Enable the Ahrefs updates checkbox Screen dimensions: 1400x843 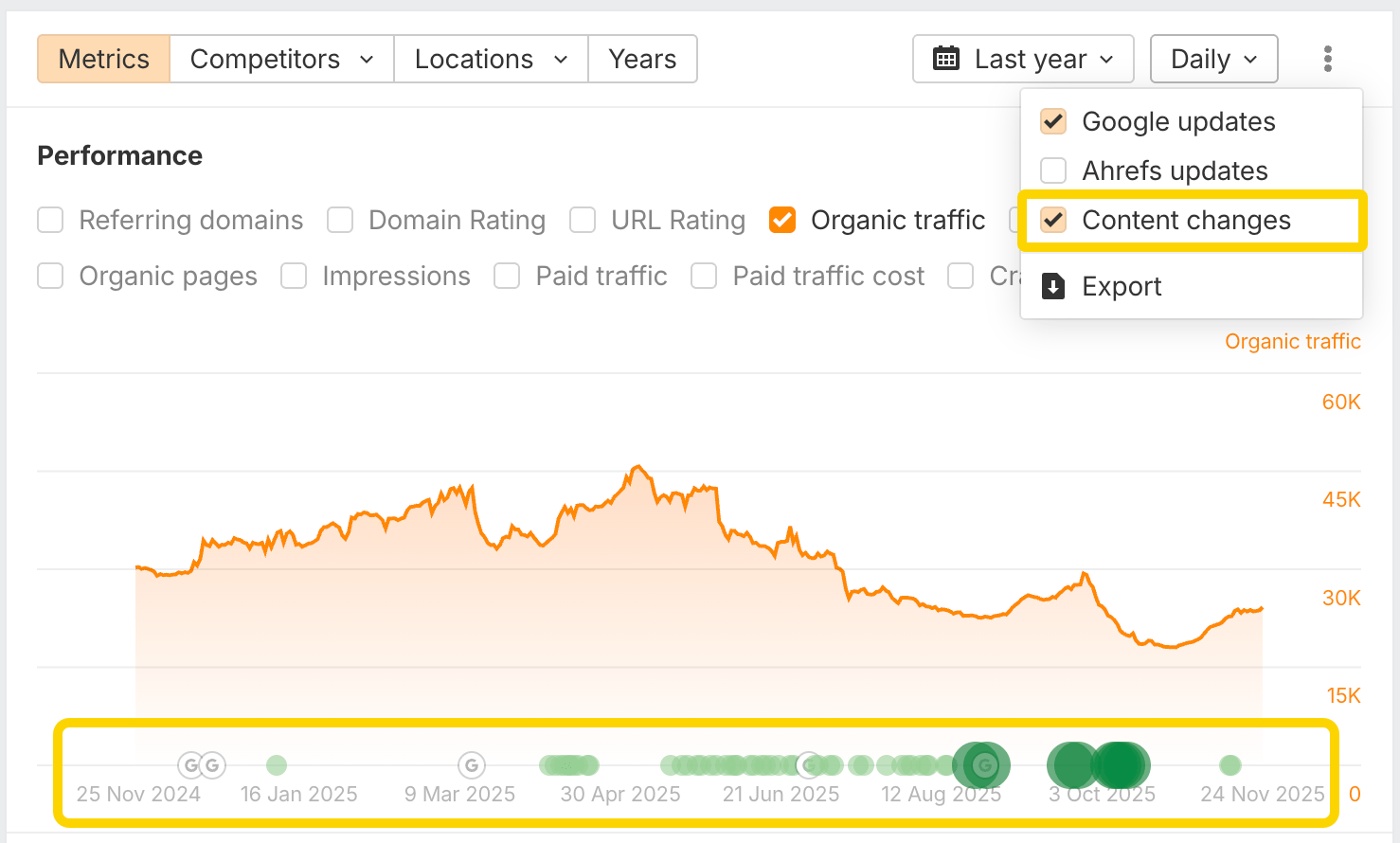[x=1053, y=170]
